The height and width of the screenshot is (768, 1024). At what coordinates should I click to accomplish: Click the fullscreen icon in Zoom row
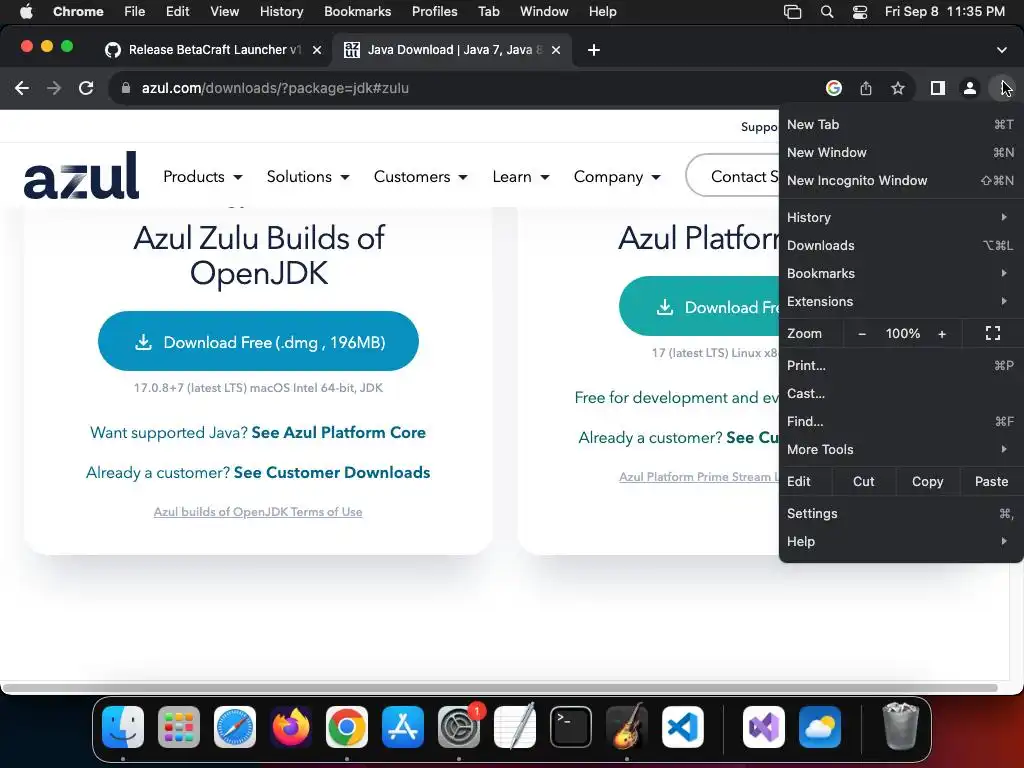pos(993,333)
